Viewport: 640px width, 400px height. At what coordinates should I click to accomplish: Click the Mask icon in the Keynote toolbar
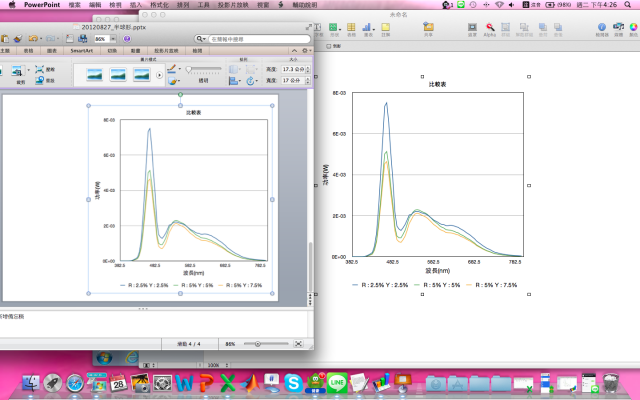[472, 27]
